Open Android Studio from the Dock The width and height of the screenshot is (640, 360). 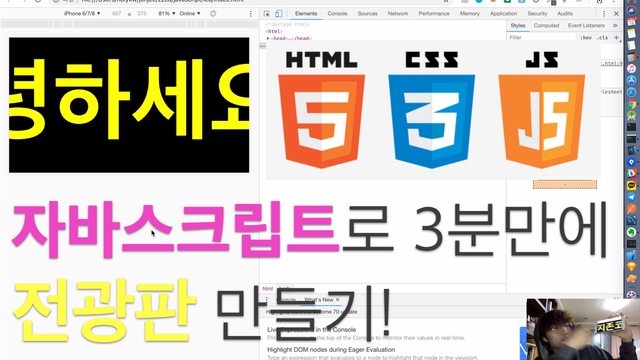pos(631,116)
